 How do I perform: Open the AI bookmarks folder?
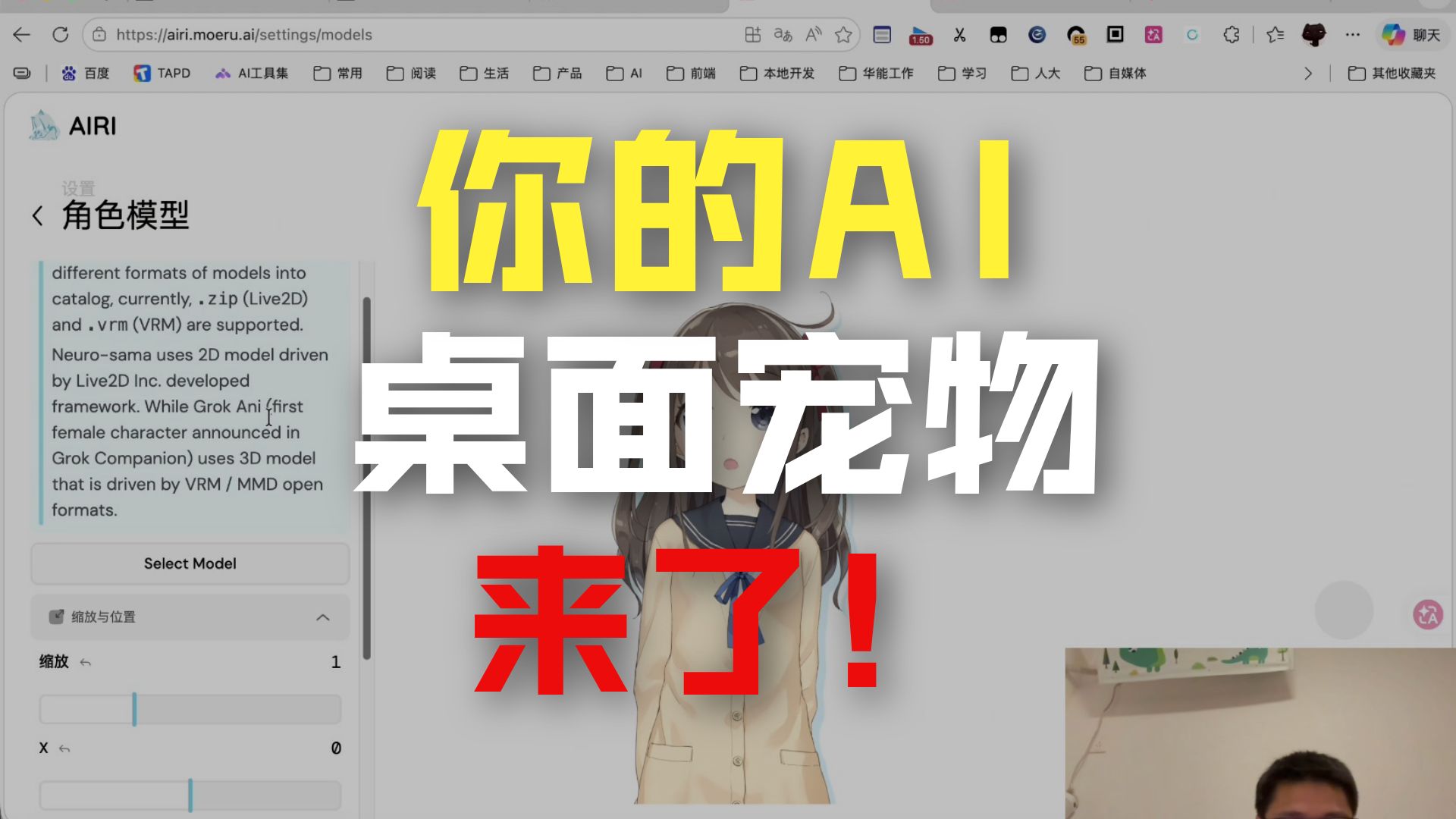click(624, 74)
